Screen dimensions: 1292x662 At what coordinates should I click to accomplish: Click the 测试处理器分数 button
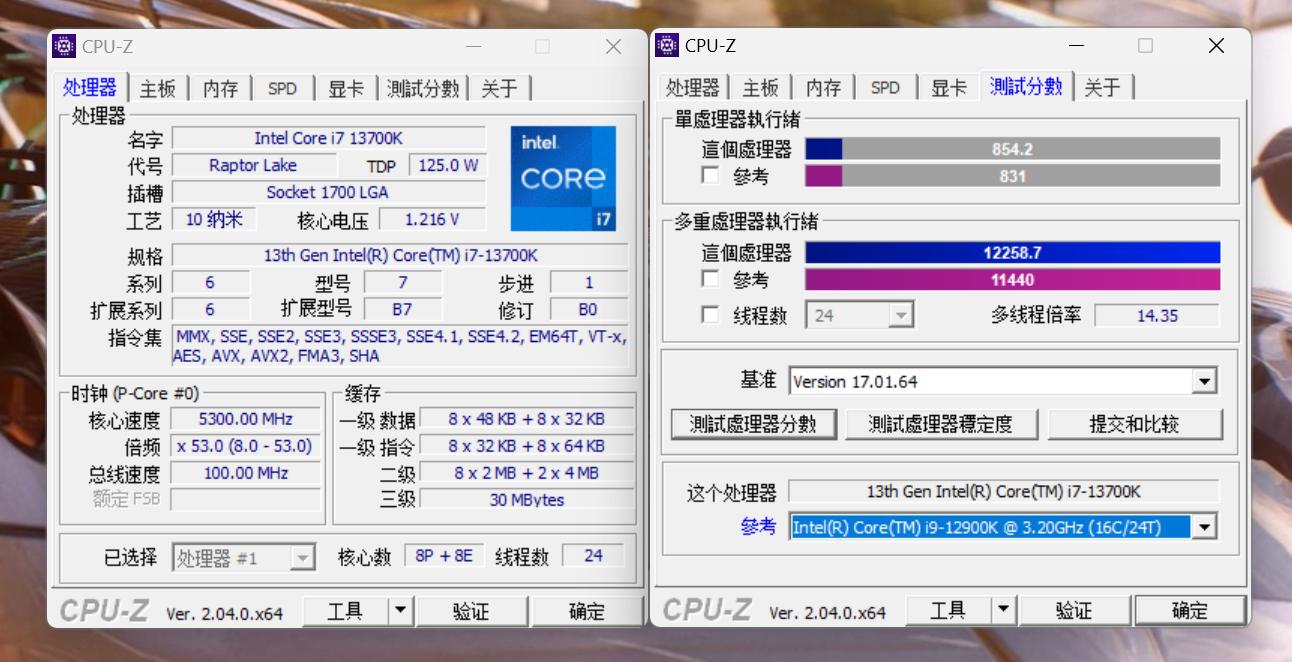point(753,424)
